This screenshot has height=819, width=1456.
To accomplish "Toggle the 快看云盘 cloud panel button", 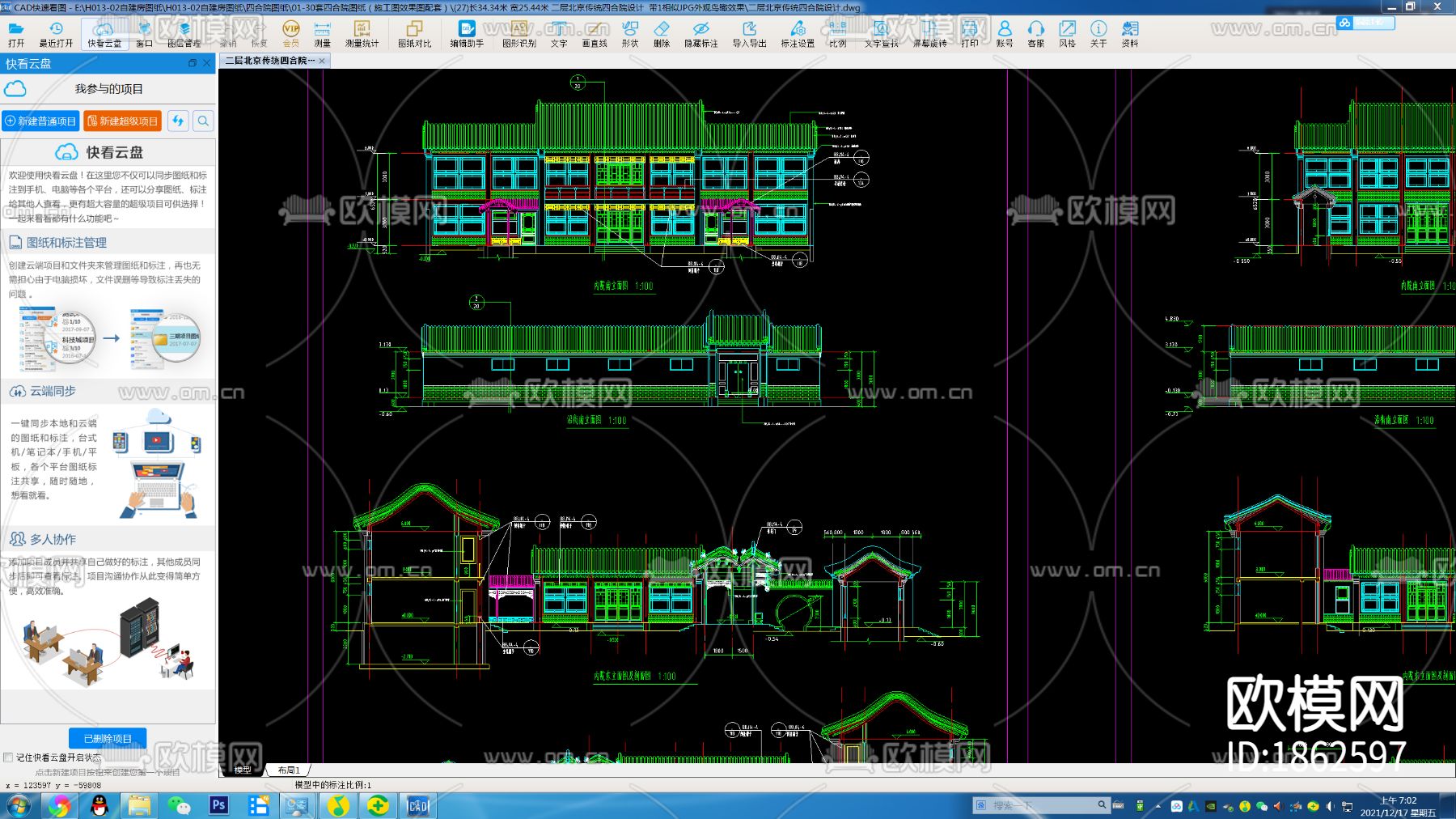I will click(x=104, y=33).
